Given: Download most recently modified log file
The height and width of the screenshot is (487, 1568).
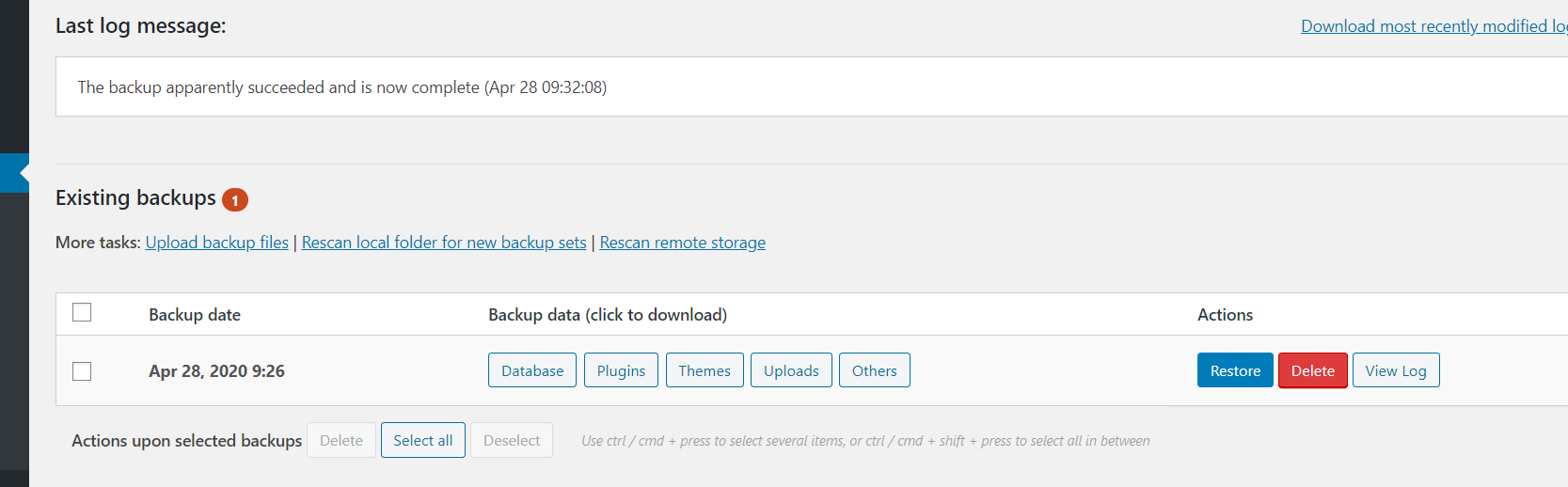Looking at the screenshot, I should pyautogui.click(x=1434, y=26).
